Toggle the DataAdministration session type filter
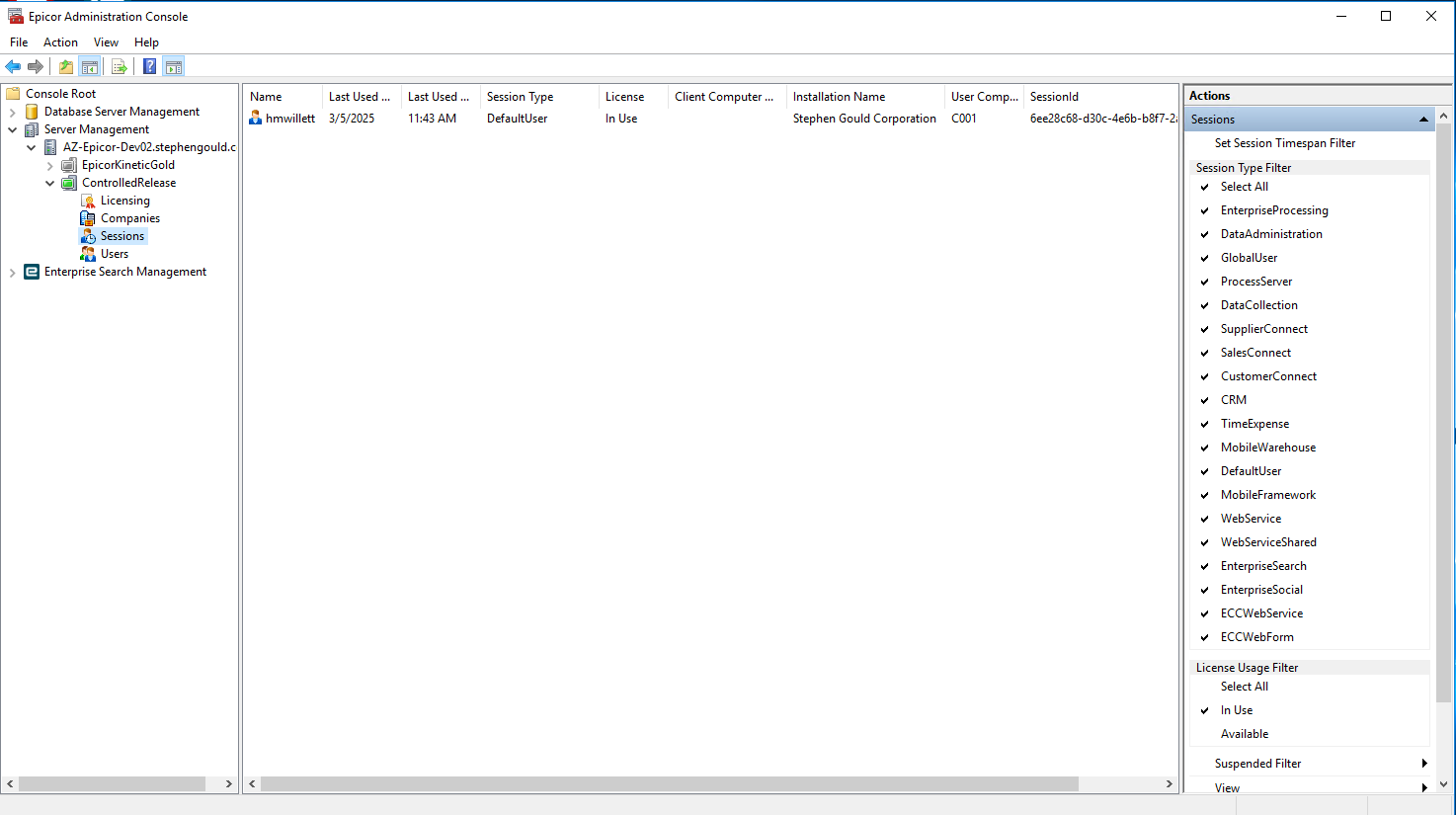The image size is (1456, 815). pos(1271,234)
